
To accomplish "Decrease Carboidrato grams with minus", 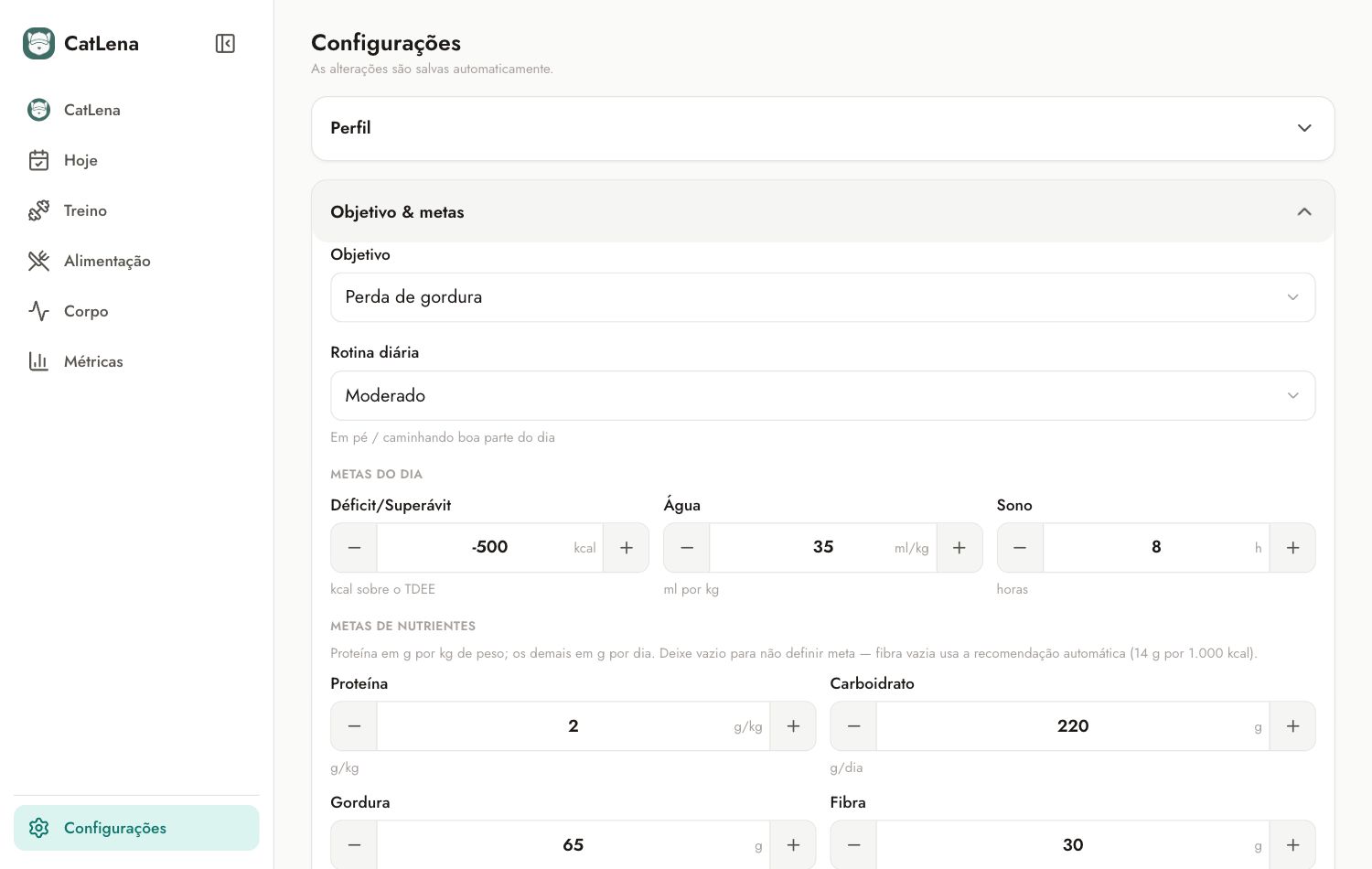I will (x=853, y=726).
